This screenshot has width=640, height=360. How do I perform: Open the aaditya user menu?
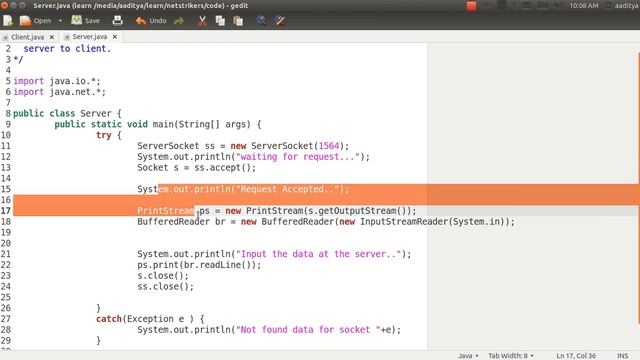click(x=622, y=6)
